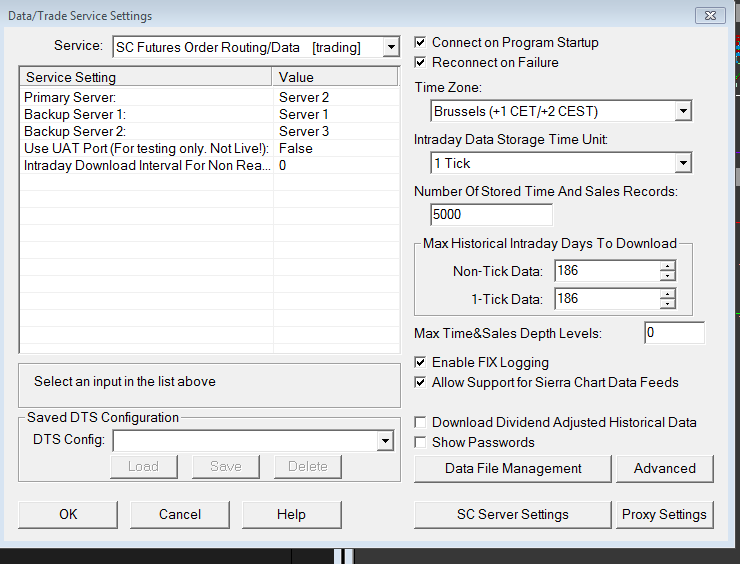Screen dimensions: 740x564
Task: Click the Save DTS config button
Action: [x=226, y=467]
